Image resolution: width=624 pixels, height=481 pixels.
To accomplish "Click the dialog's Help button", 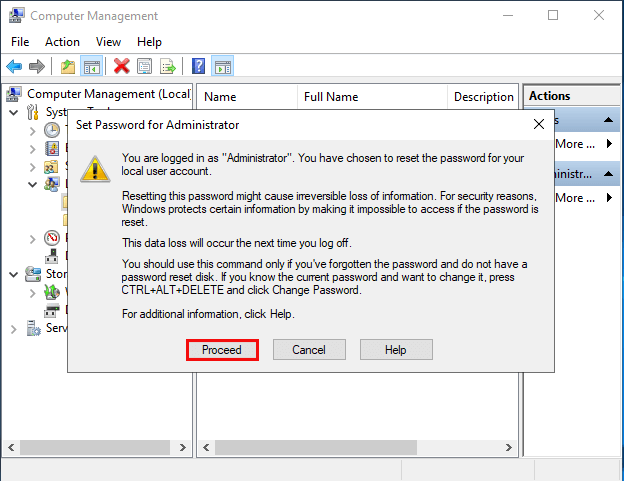I will [396, 350].
